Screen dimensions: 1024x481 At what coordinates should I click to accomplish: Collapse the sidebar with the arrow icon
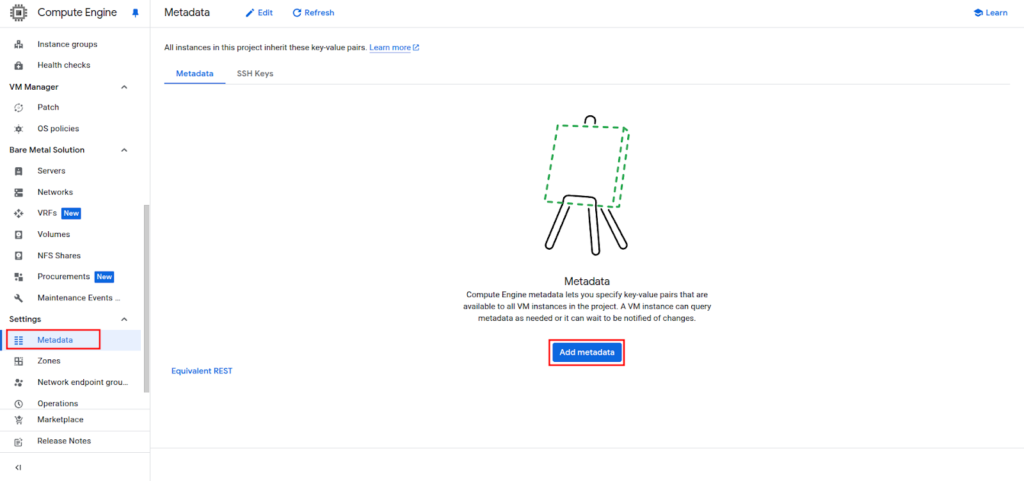click(18, 468)
